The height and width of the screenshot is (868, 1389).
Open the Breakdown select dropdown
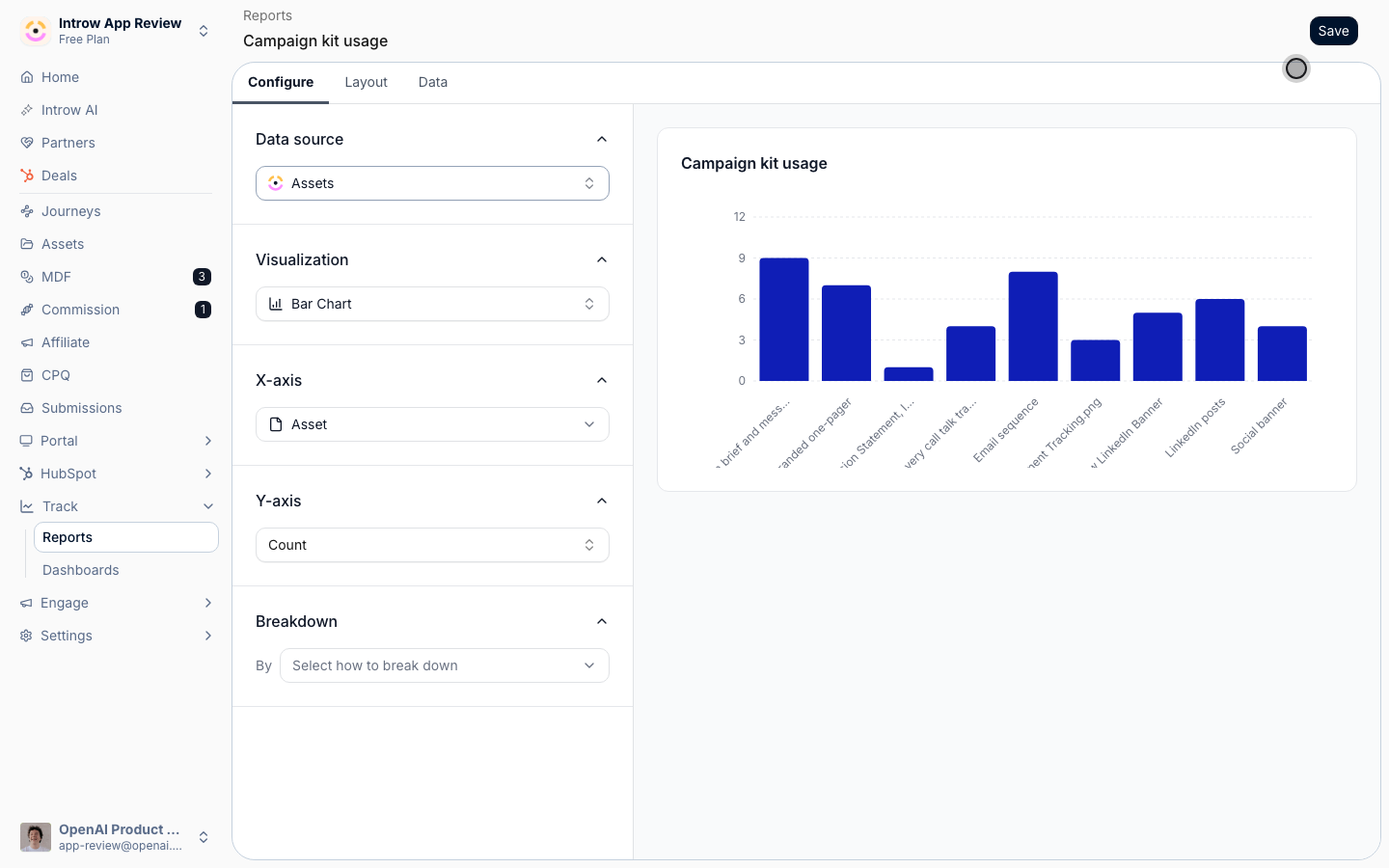(x=445, y=665)
